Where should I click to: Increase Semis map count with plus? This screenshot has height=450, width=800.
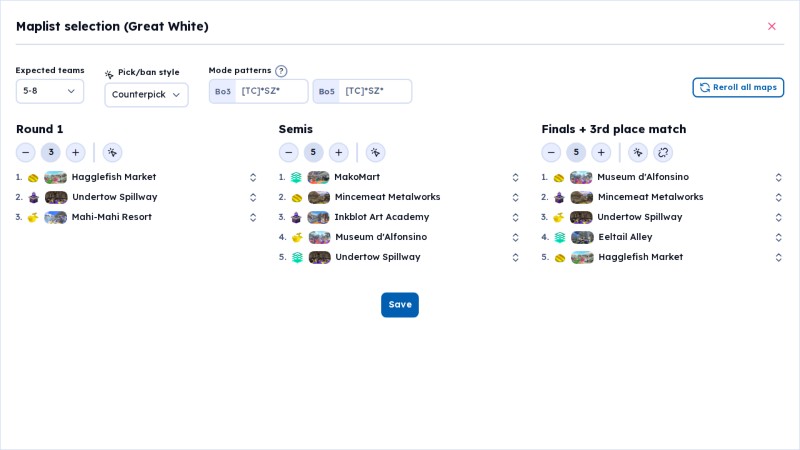click(x=338, y=152)
